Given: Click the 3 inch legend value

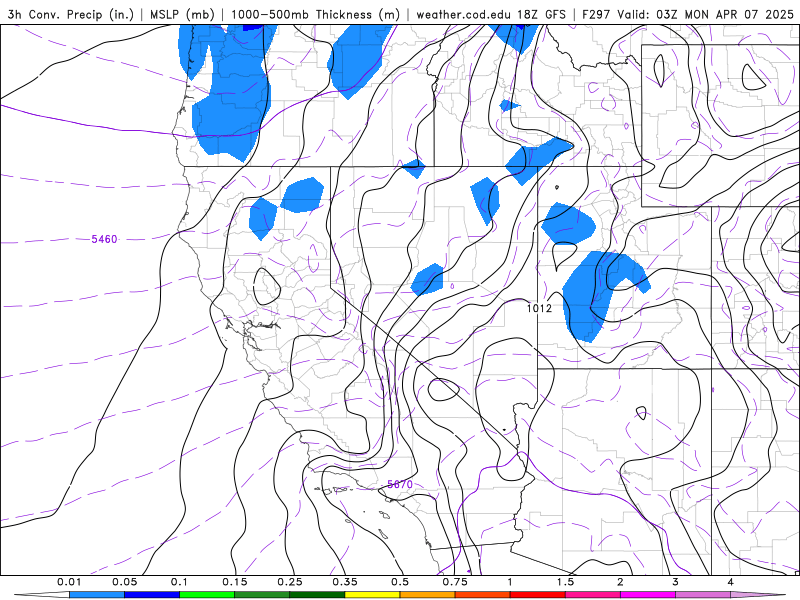Looking at the screenshot, I should (675, 582).
